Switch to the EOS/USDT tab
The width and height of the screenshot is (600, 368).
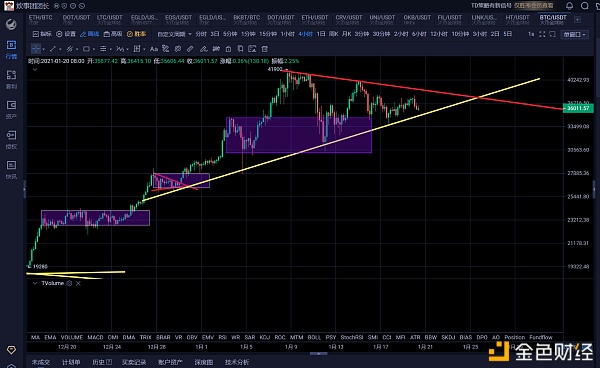click(x=178, y=19)
